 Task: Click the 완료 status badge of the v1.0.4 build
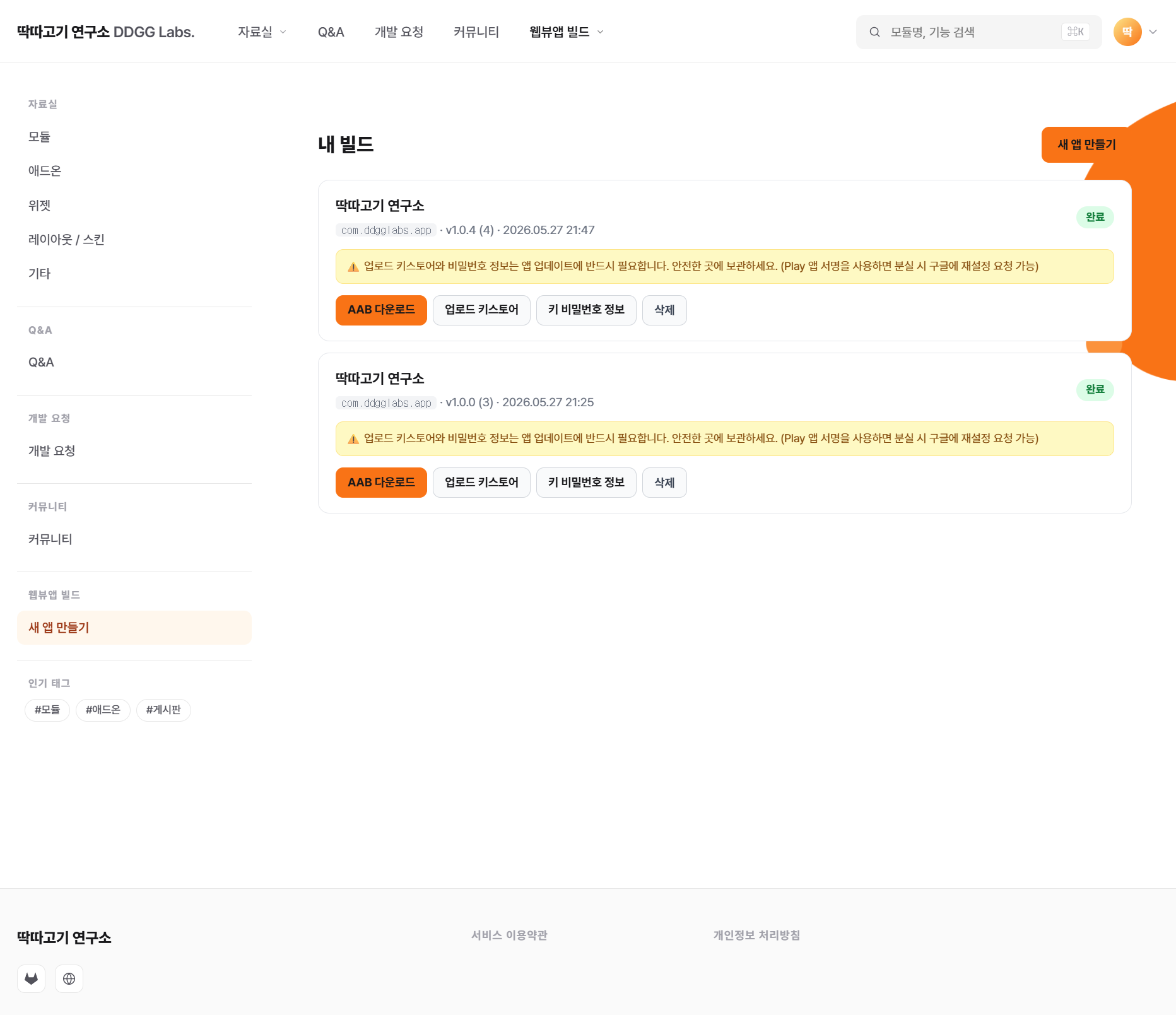[1095, 217]
